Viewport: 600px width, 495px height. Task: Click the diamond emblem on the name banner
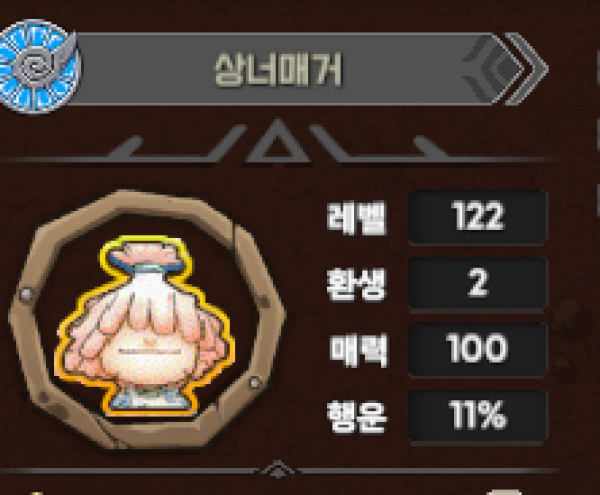493,69
